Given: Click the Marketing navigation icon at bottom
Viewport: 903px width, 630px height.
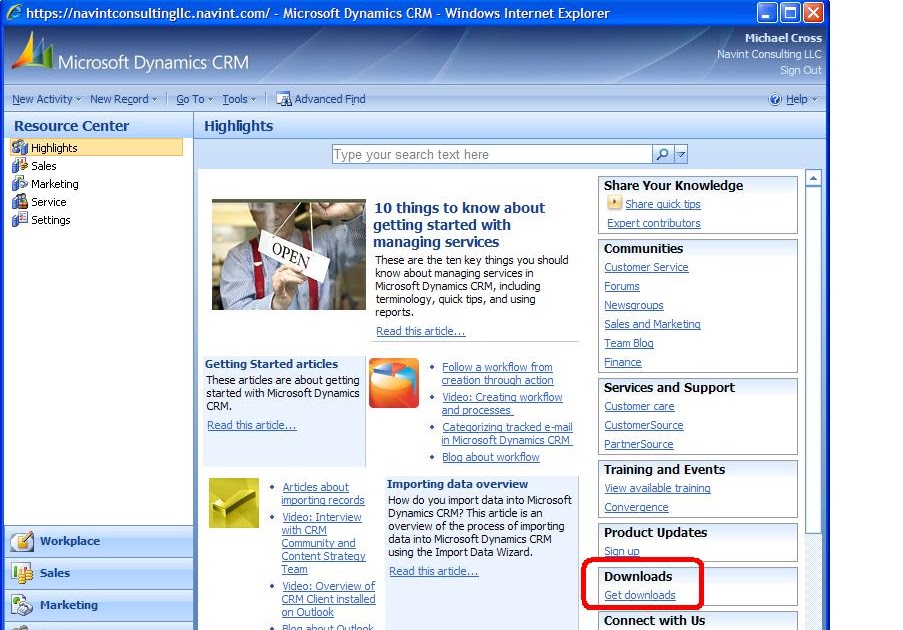Looking at the screenshot, I should click(x=22, y=605).
